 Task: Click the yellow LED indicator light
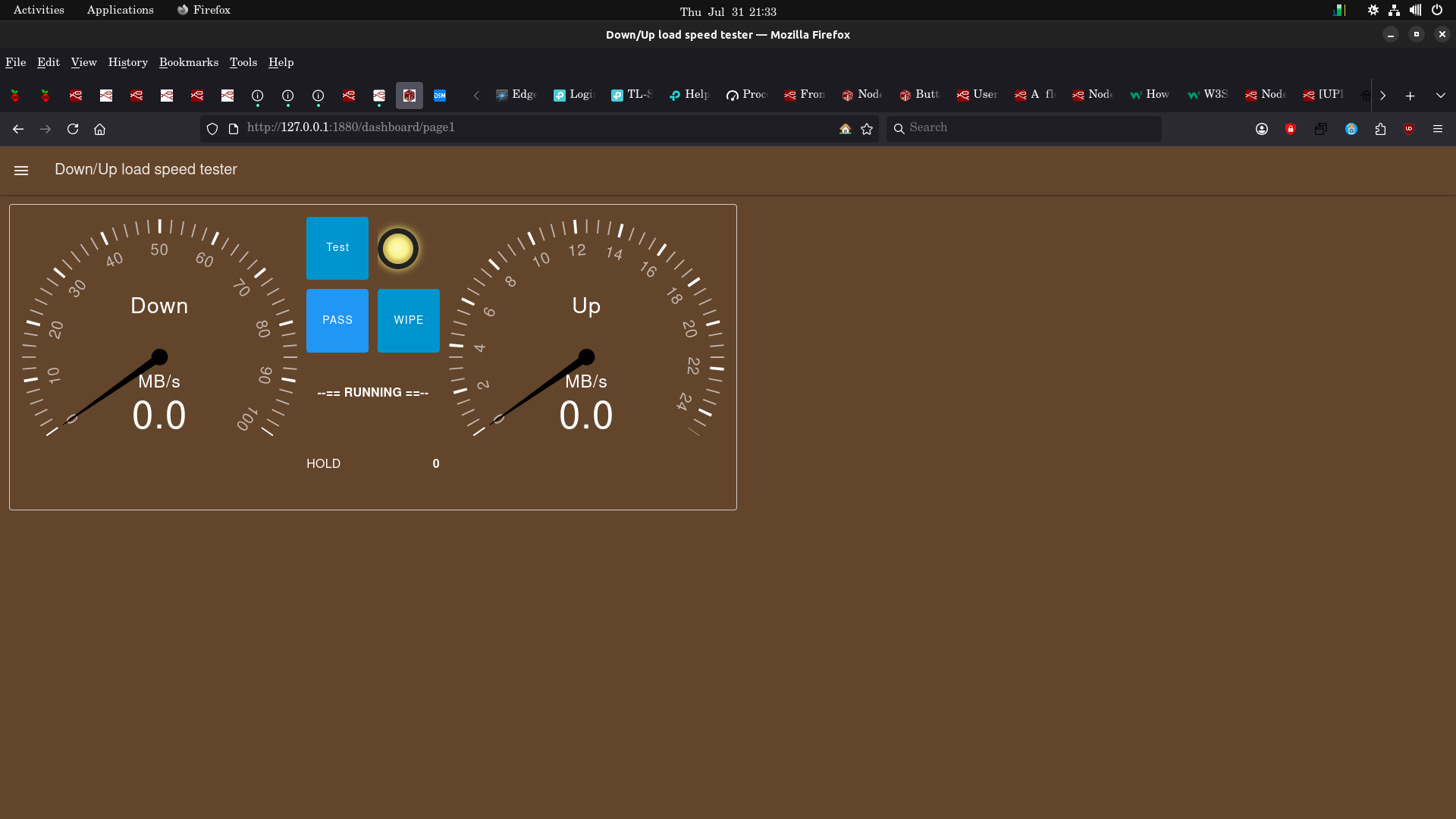click(398, 249)
